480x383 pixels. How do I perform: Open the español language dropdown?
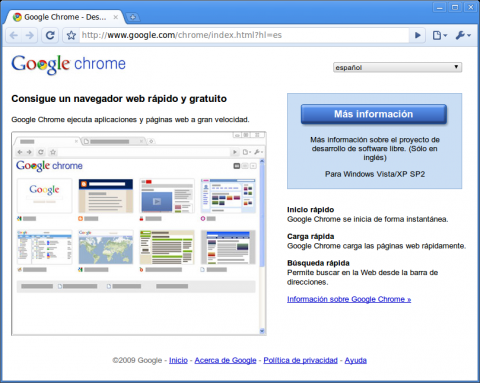[397, 67]
